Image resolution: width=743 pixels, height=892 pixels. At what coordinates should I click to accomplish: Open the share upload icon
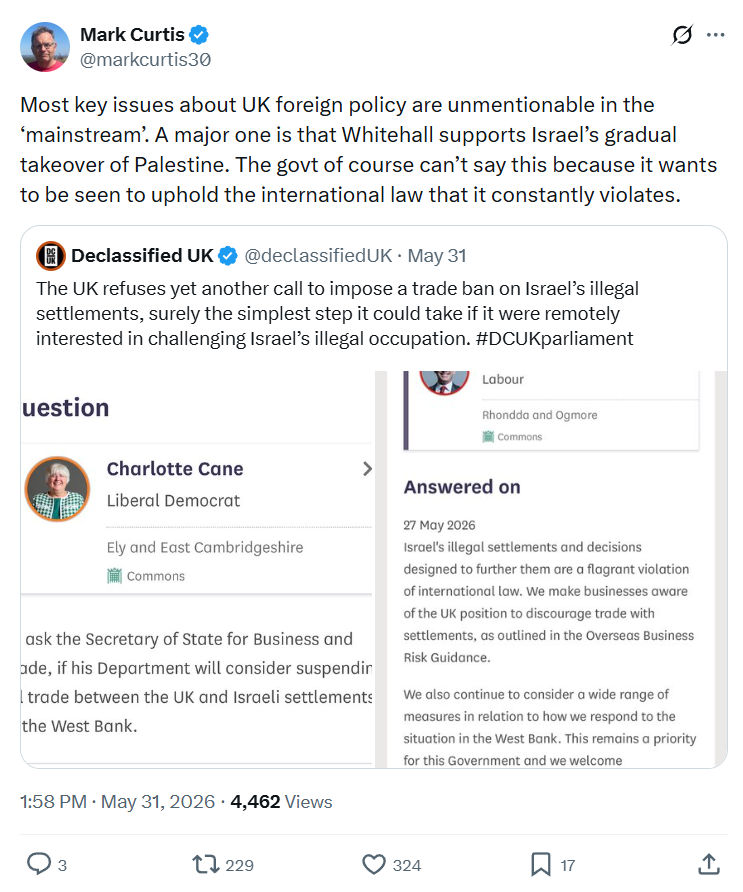coord(708,864)
